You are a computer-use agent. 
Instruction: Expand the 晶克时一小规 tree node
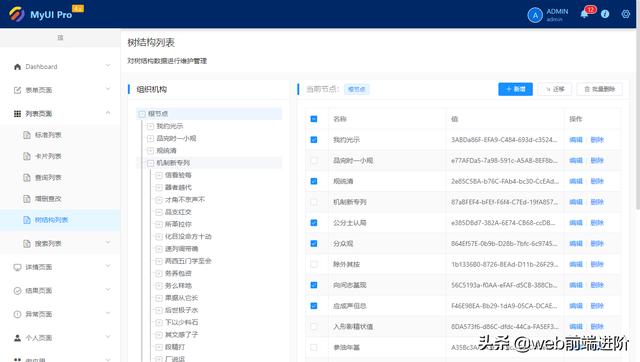(150, 138)
